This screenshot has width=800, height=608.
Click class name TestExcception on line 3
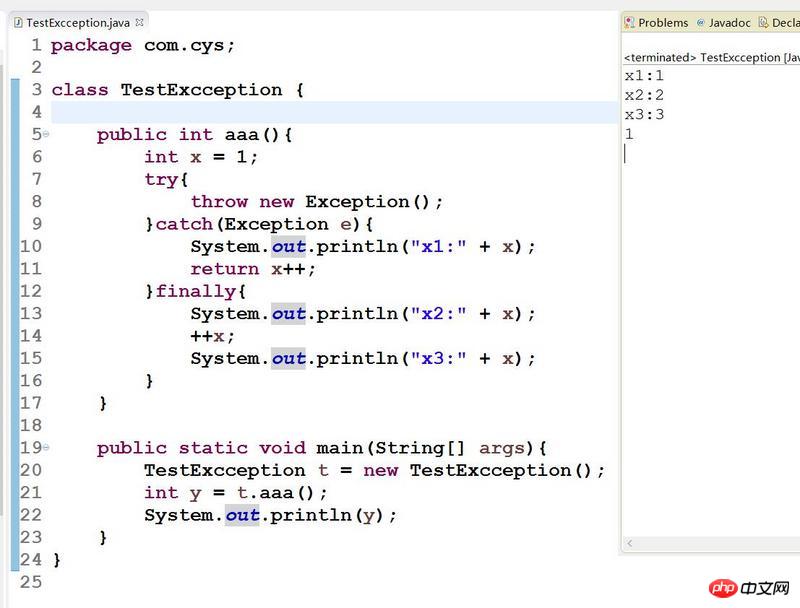[202, 90]
